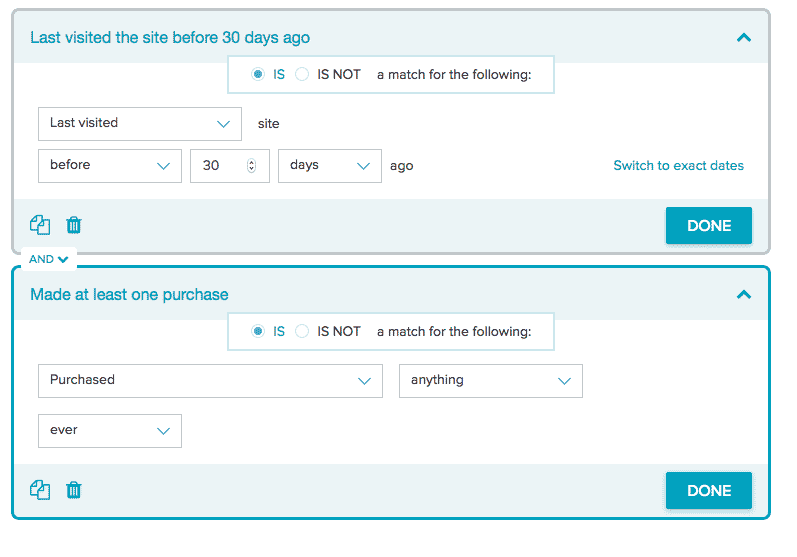Collapse the Made at least one purchase panel
The image size is (797, 557).
[743, 295]
